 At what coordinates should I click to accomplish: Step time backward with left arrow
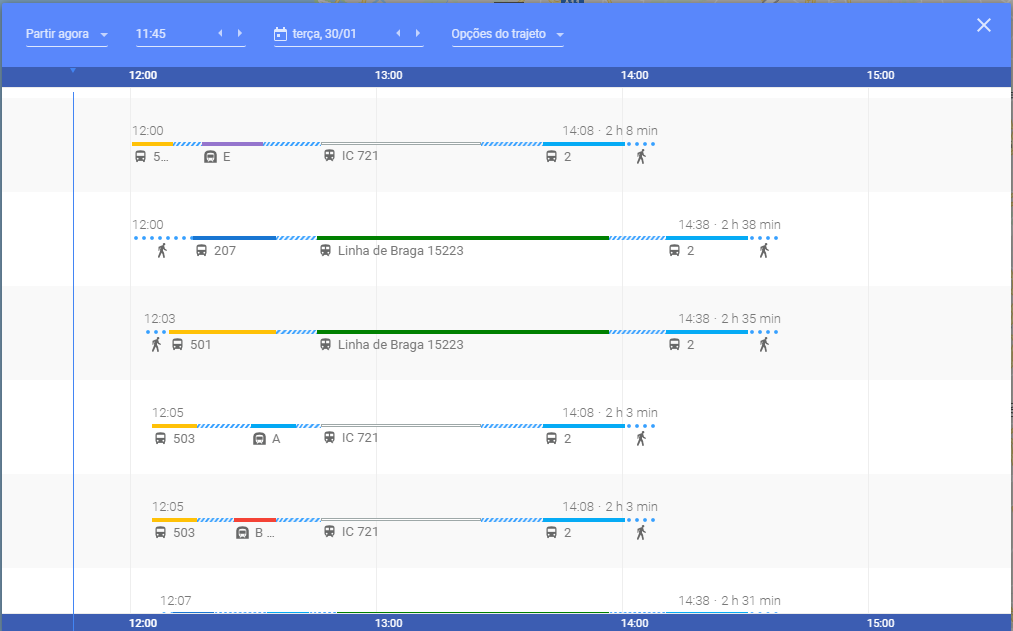click(220, 34)
